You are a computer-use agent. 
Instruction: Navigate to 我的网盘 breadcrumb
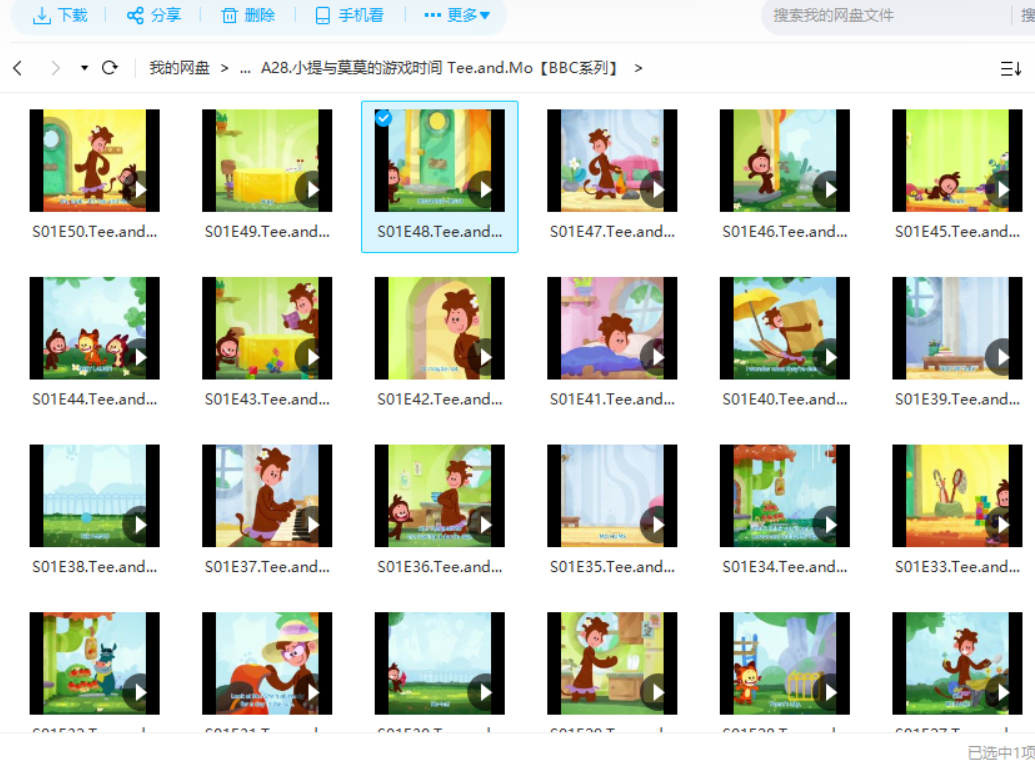tap(180, 68)
